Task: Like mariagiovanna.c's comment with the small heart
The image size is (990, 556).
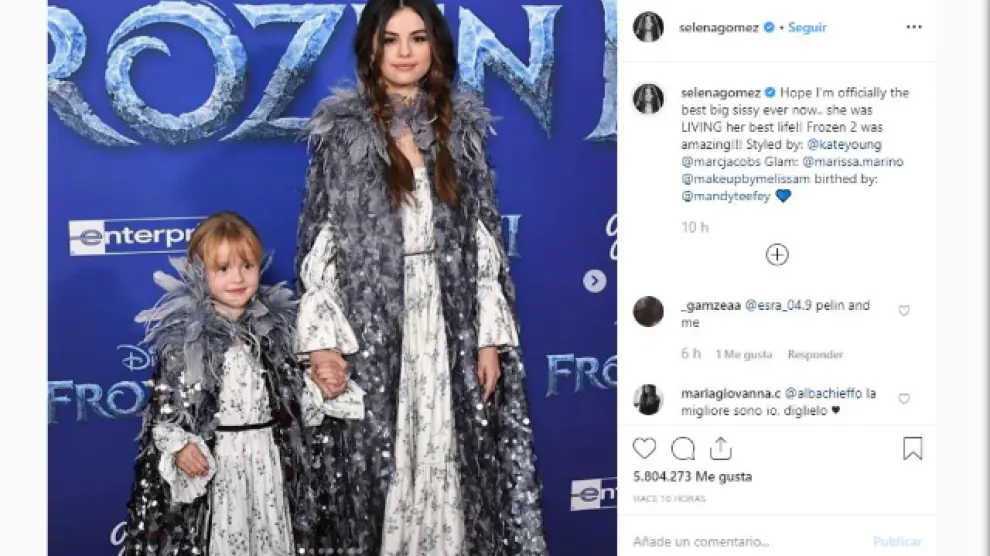Action: click(x=904, y=399)
